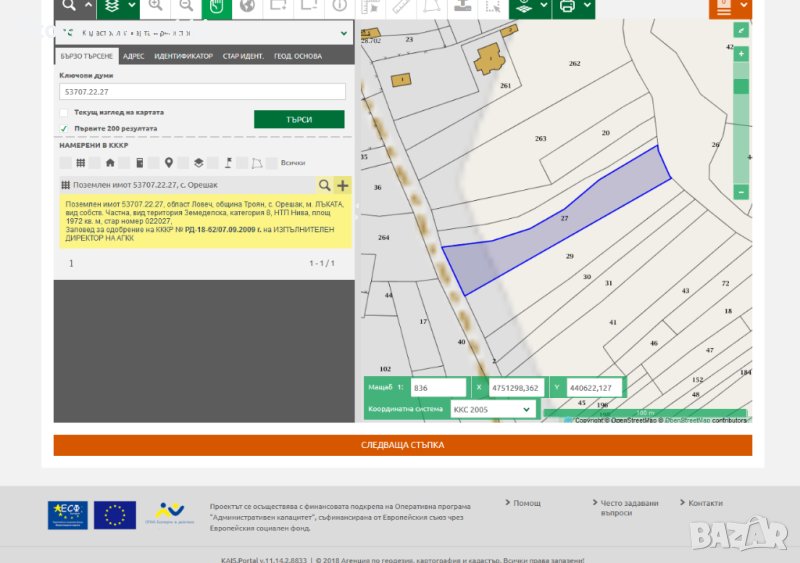Open the ИДЕНТИФИКАТОР tab
The image size is (800, 563).
(183, 56)
